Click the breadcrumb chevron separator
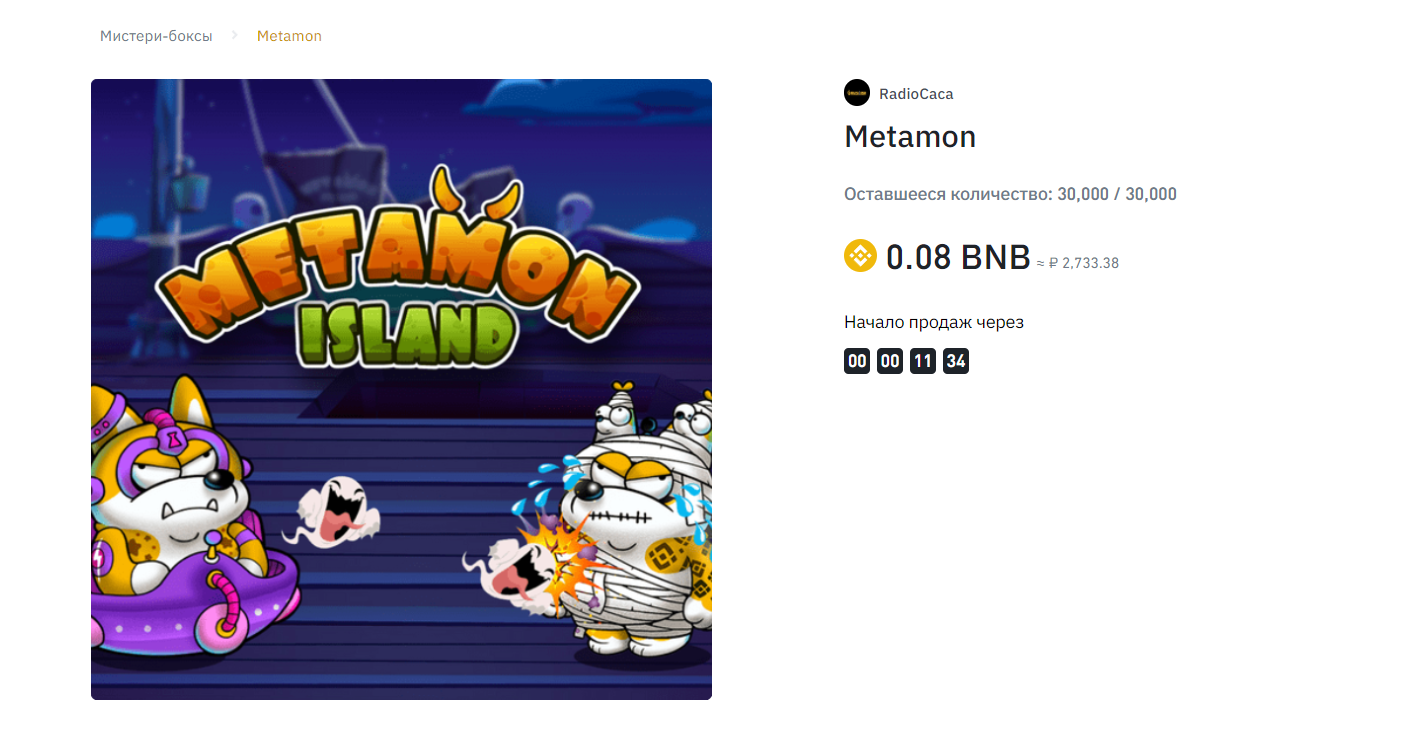Screen dimensions: 1427x732 (235, 35)
